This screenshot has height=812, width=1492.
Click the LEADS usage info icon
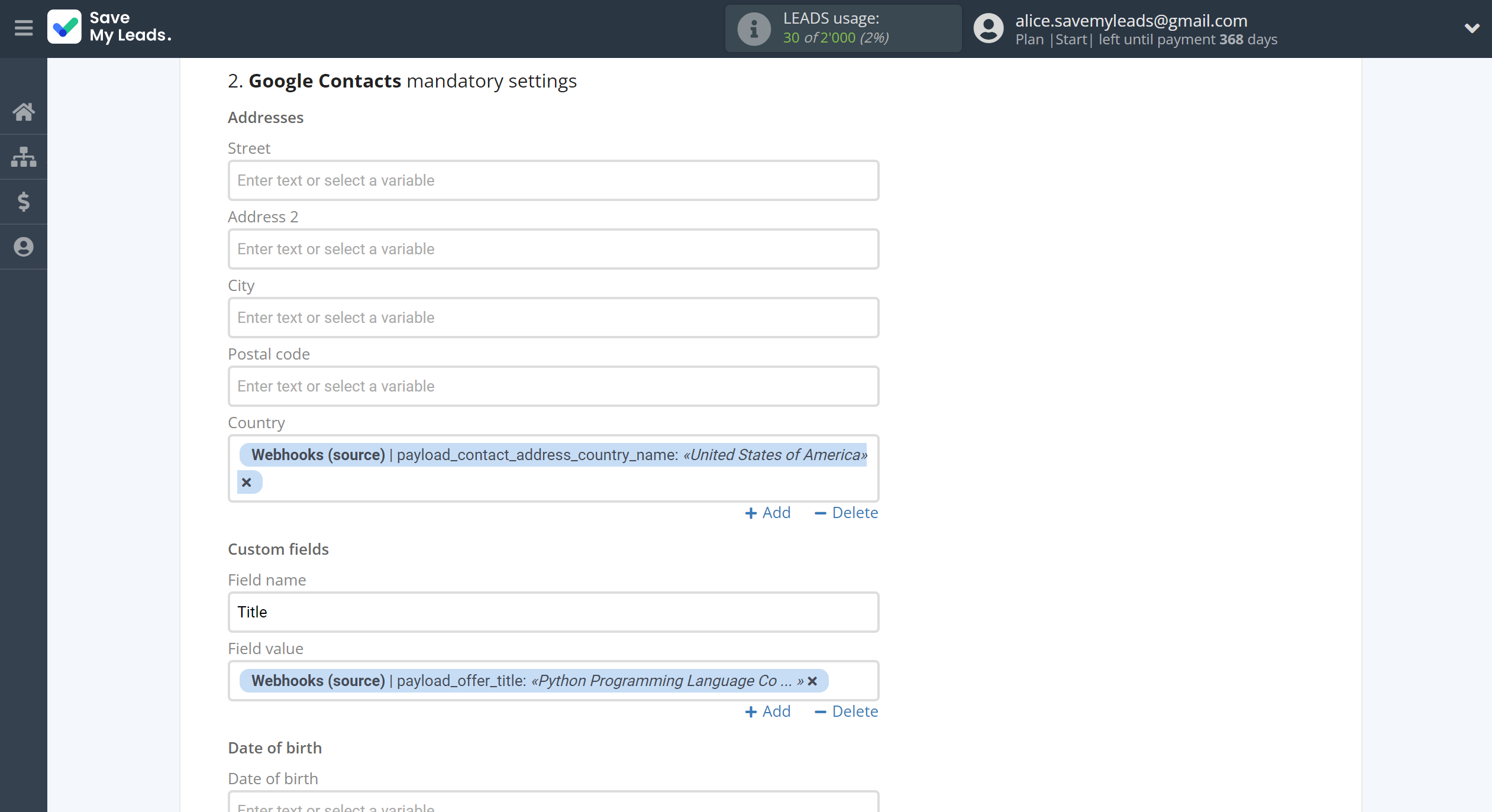tap(754, 28)
